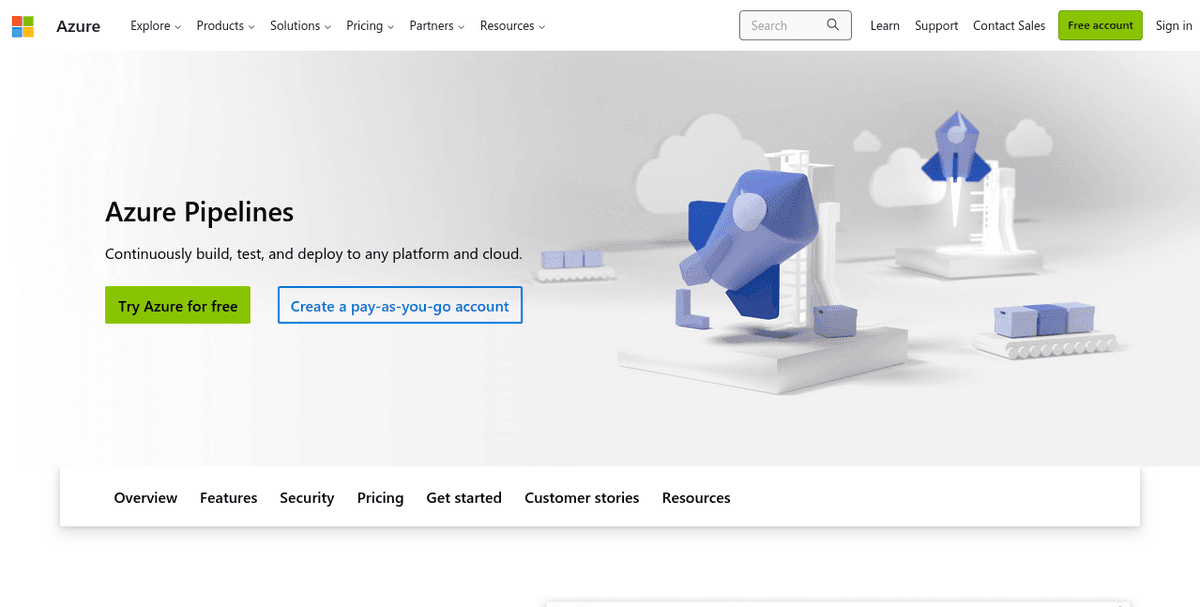Screen dimensions: 1200x607
Task: Click the green Free account button
Action: tap(1100, 25)
